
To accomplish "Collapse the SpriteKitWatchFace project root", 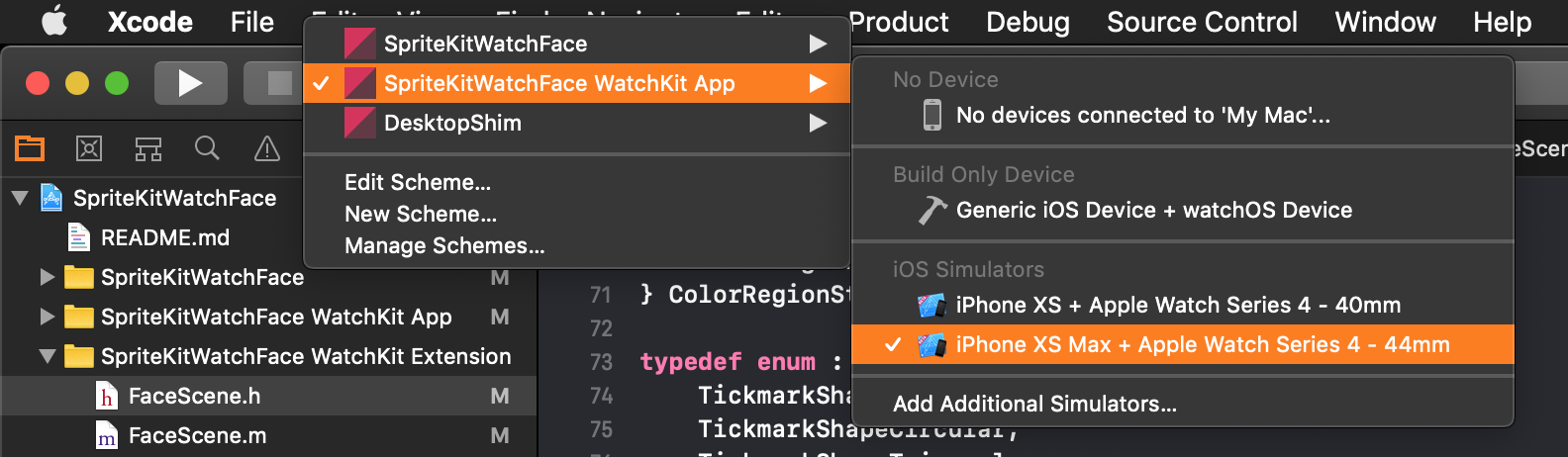I will click(x=20, y=198).
